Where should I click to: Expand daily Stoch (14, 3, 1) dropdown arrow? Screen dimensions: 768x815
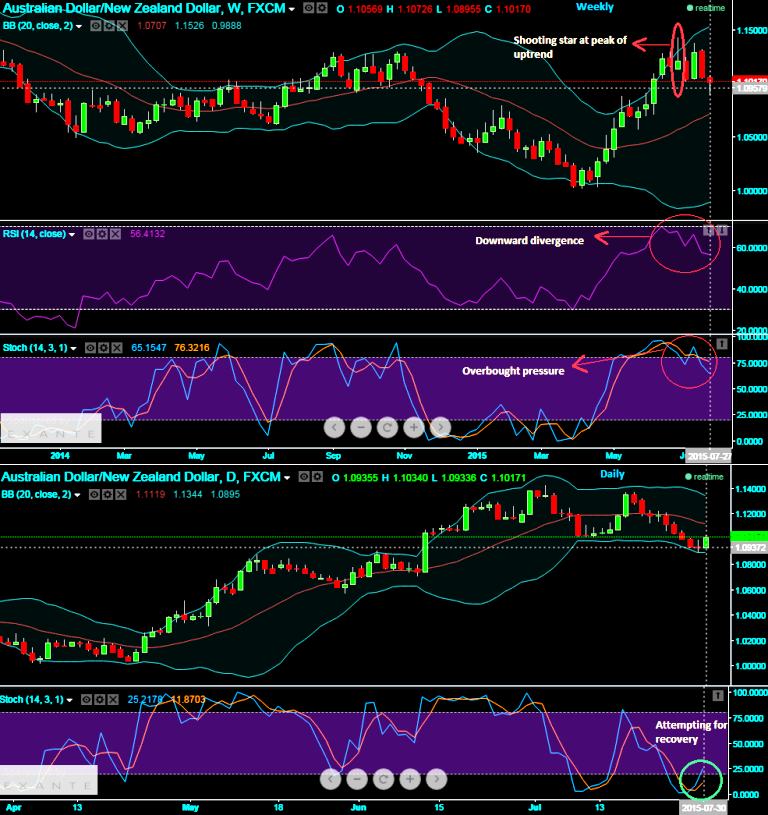tap(70, 700)
